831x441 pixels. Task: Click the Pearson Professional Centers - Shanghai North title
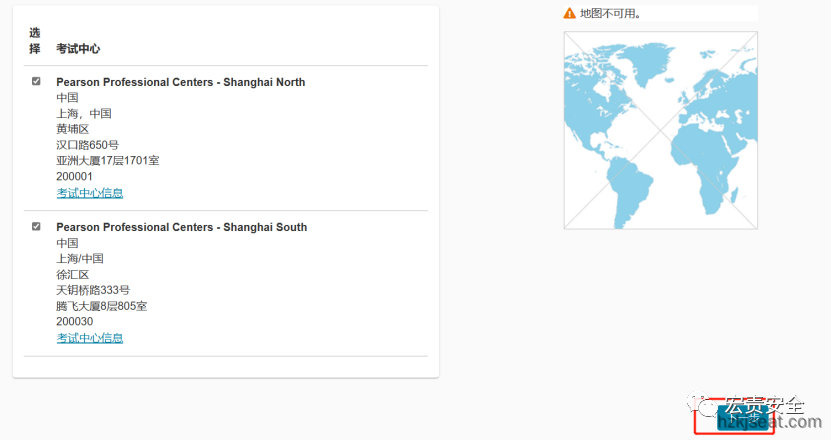click(180, 82)
